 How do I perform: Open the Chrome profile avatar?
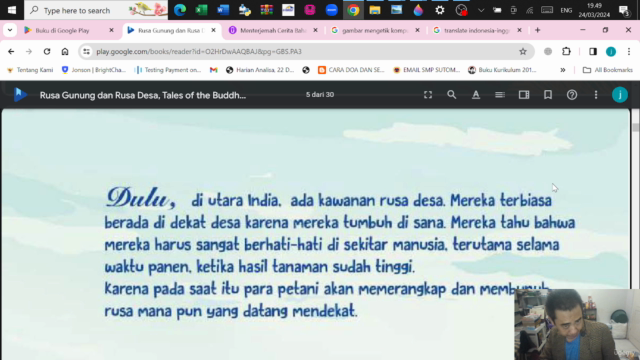click(611, 51)
